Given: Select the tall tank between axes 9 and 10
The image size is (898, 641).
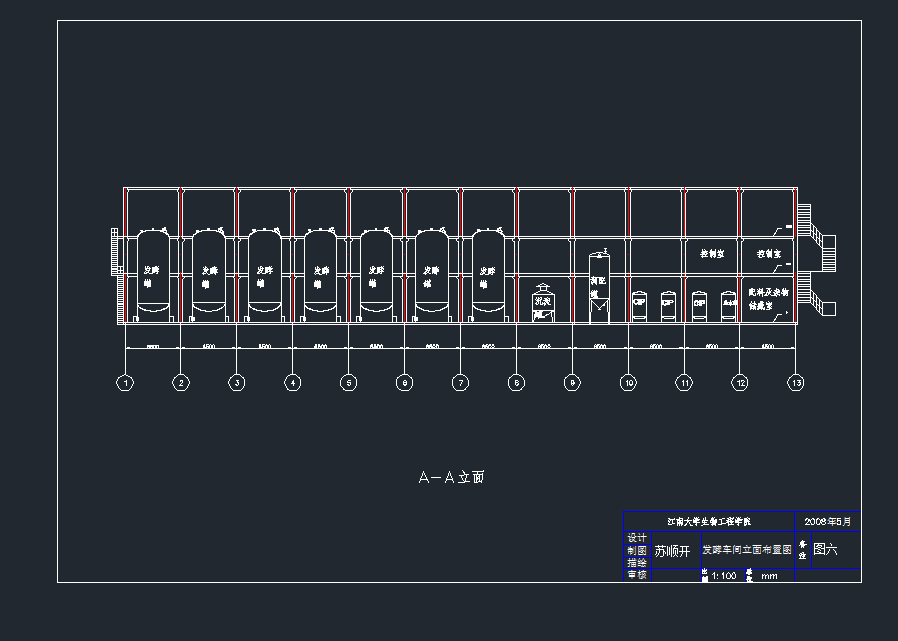Looking at the screenshot, I should [x=599, y=286].
